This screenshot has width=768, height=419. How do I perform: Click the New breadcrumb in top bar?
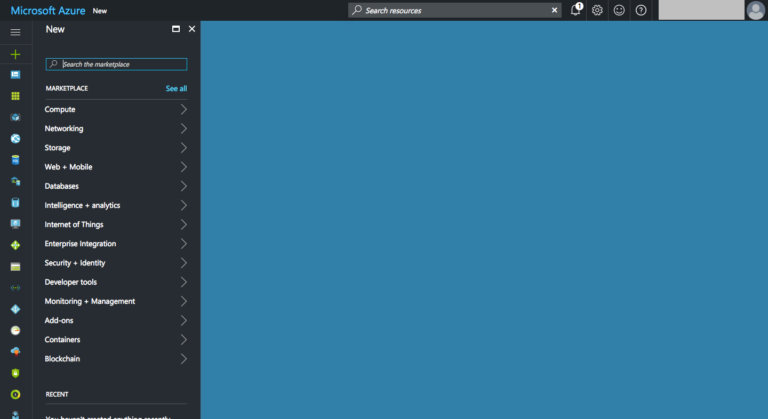pos(100,11)
